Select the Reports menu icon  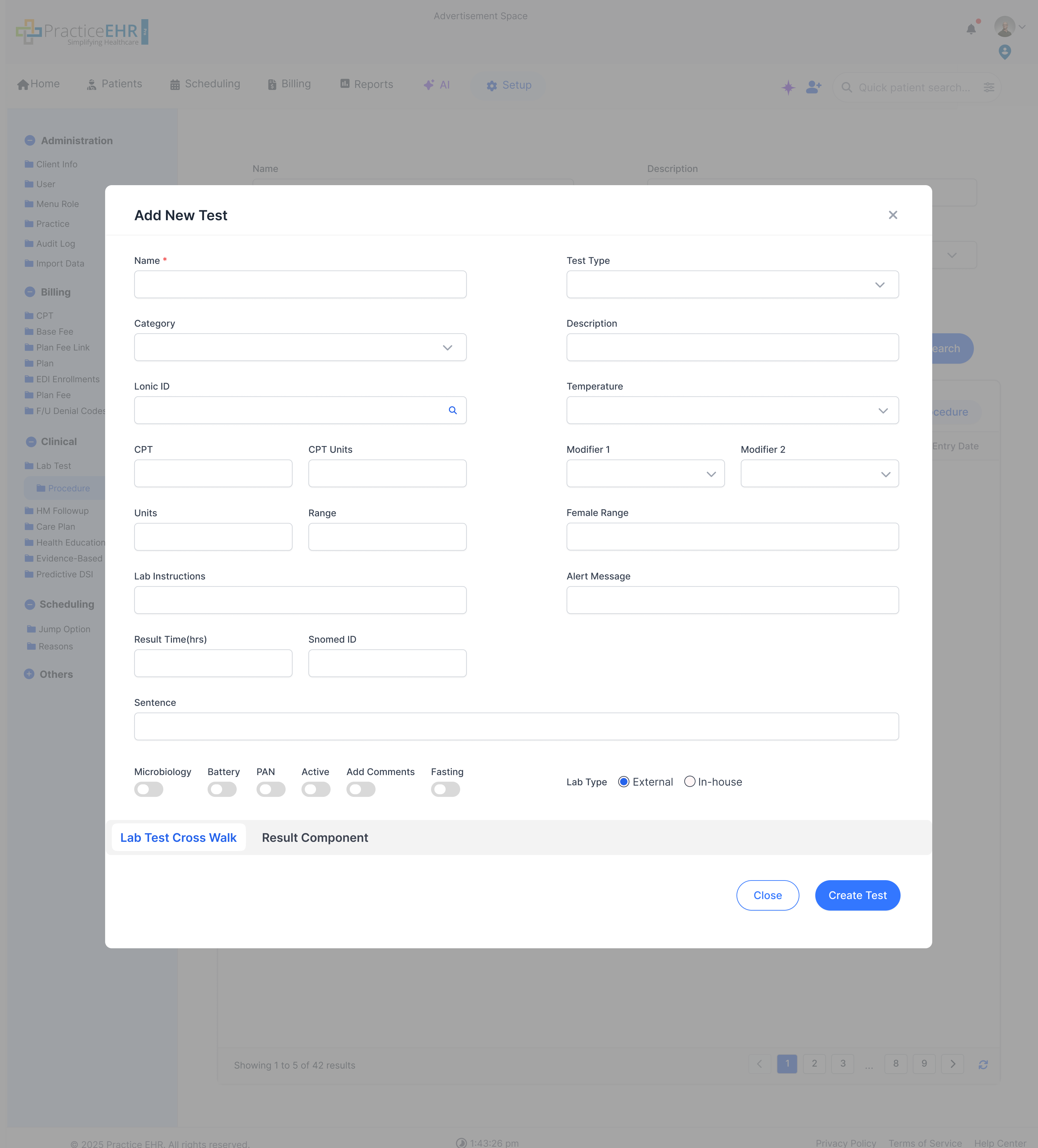pyautogui.click(x=345, y=84)
